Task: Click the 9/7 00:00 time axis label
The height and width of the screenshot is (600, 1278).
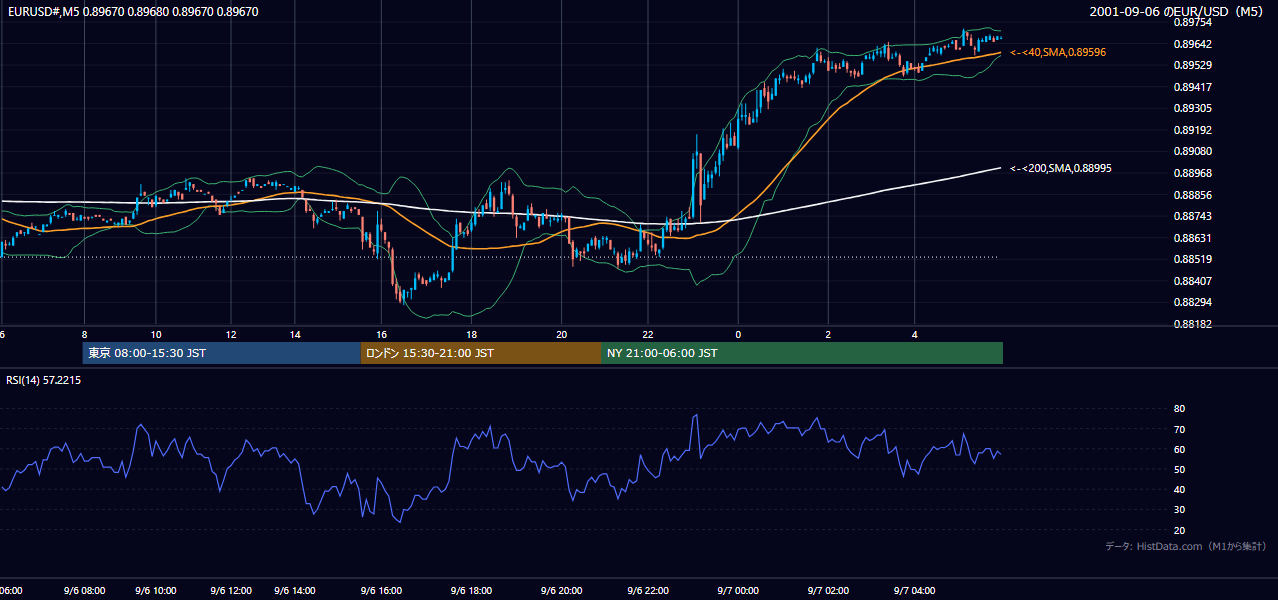Action: [738, 590]
